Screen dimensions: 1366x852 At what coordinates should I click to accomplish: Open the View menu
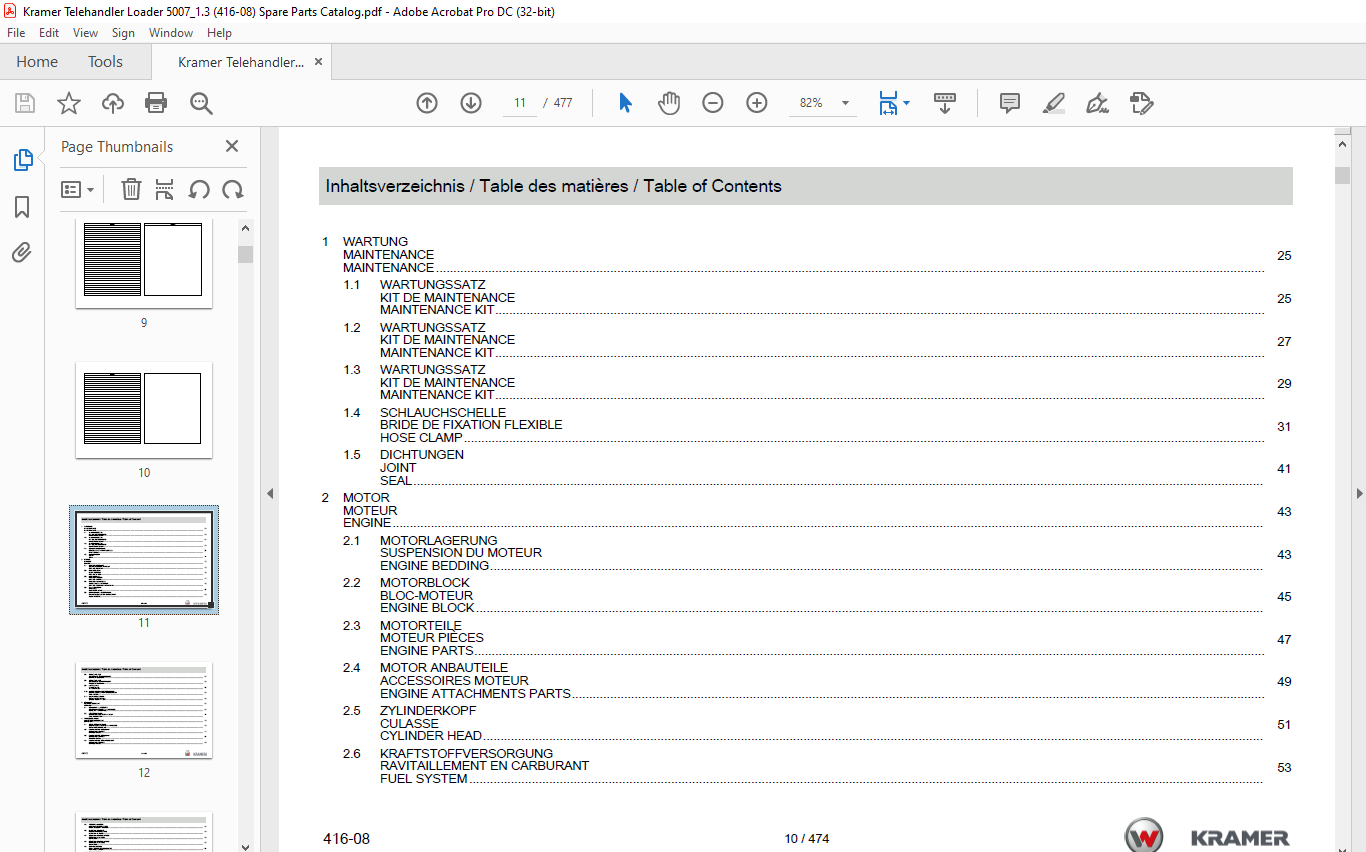pyautogui.click(x=85, y=33)
